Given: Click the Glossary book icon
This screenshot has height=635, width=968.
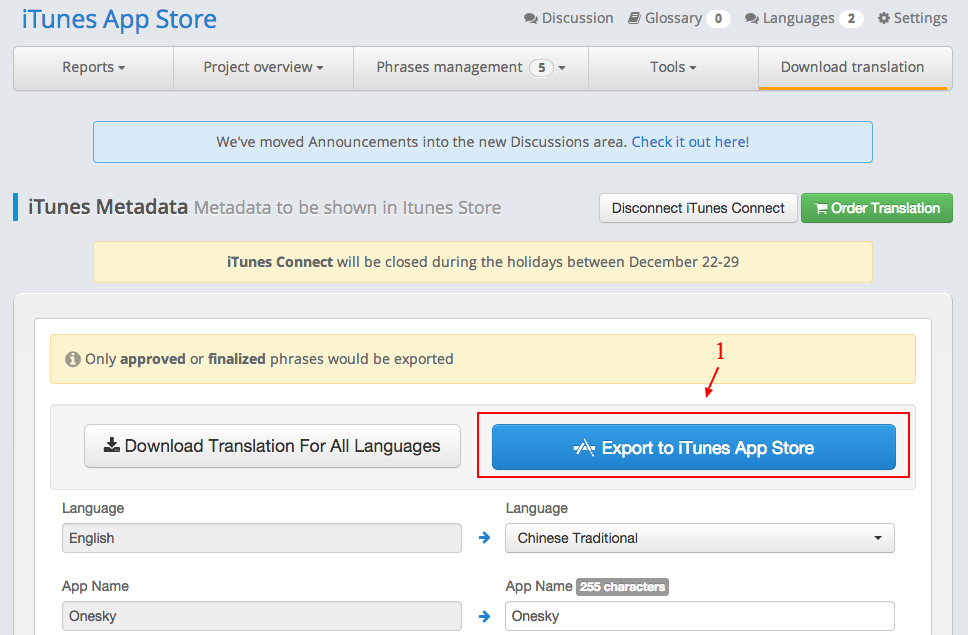Looking at the screenshot, I should coord(634,18).
